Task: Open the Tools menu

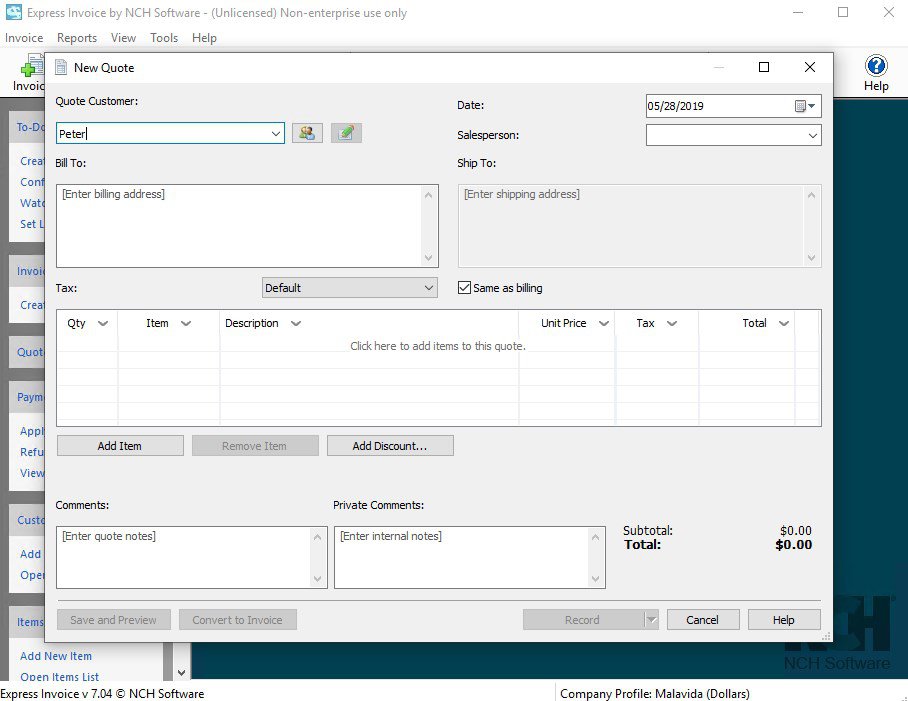Action: pos(164,38)
